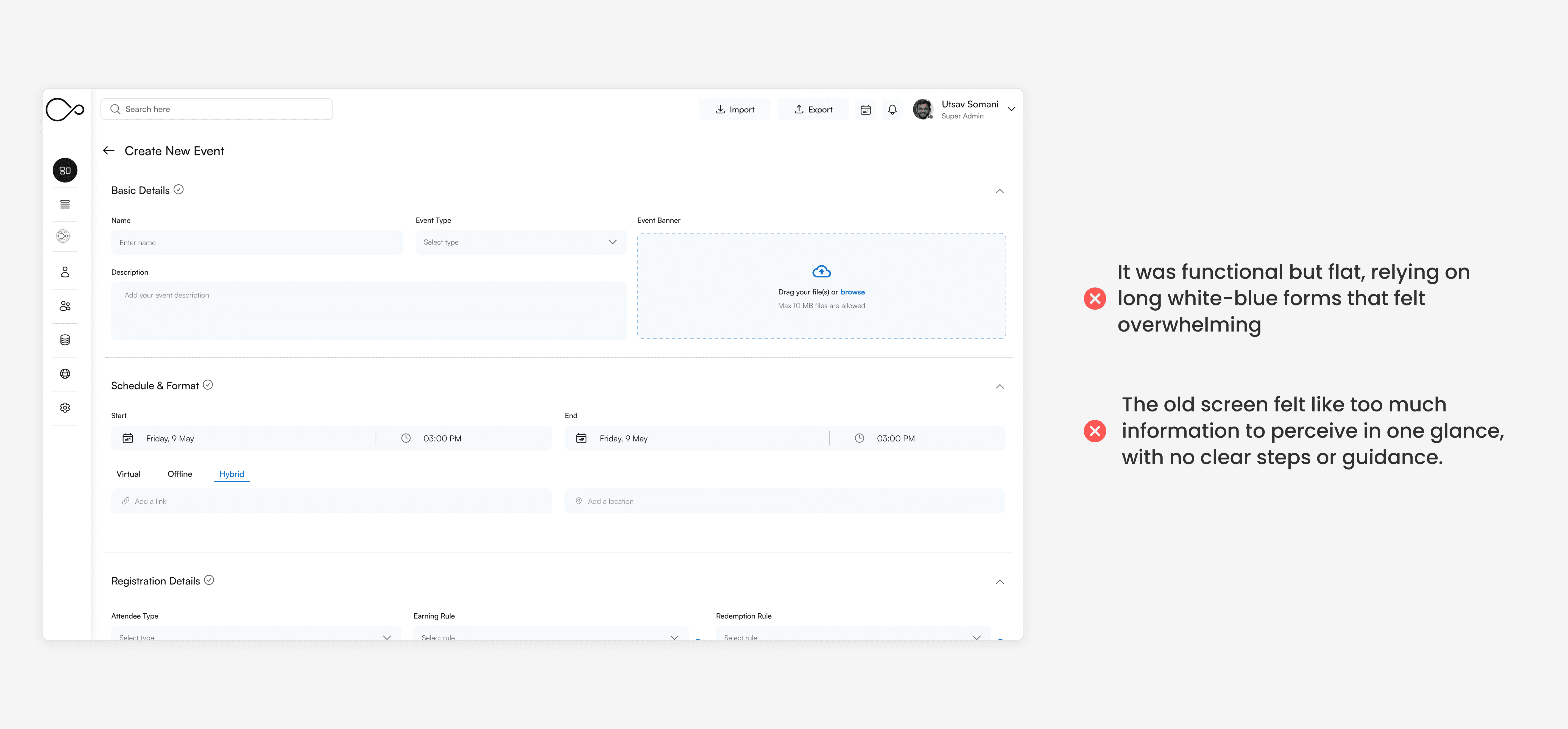The height and width of the screenshot is (729, 1568).
Task: Click the database stack sidebar icon
Action: tap(65, 340)
